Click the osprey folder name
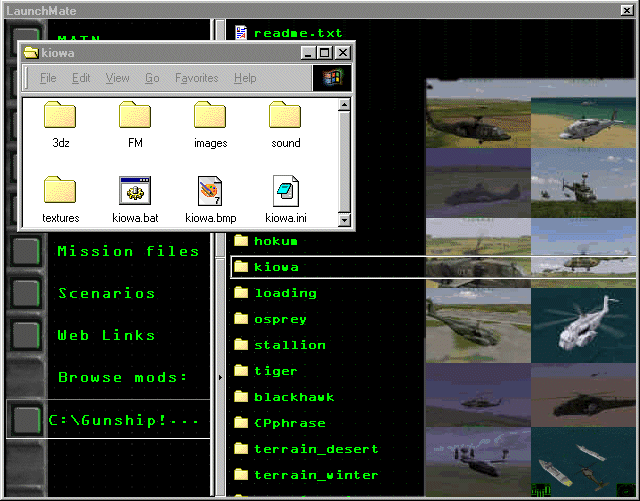Image resolution: width=640 pixels, height=501 pixels. [x=280, y=319]
